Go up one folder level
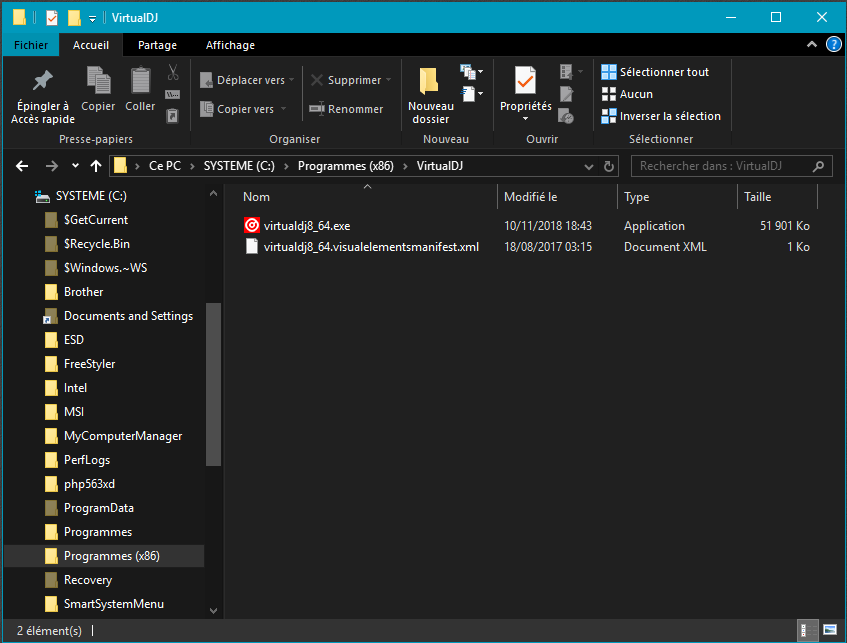This screenshot has height=643, width=847. point(96,166)
